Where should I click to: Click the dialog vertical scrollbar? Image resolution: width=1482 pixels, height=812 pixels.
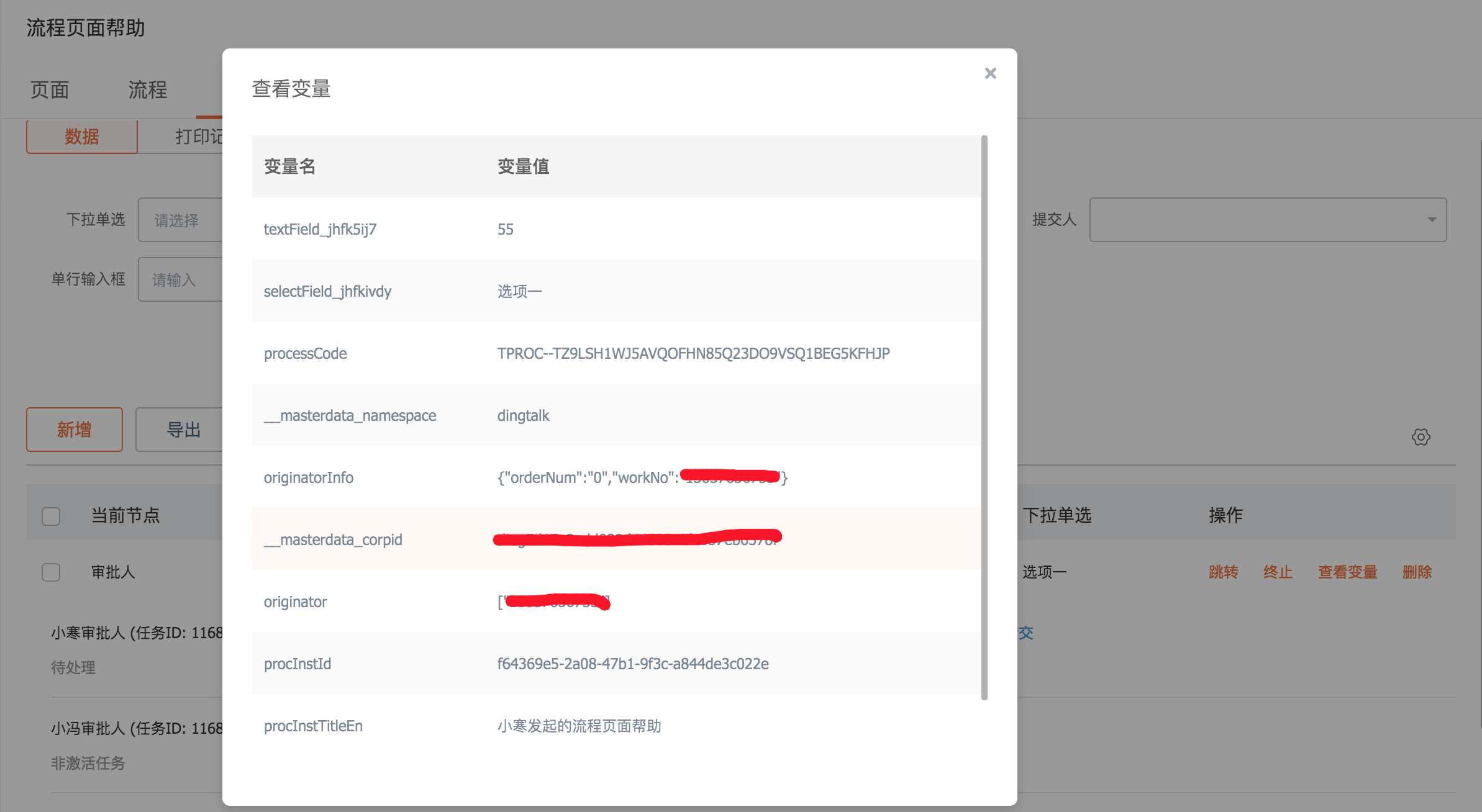(984, 416)
